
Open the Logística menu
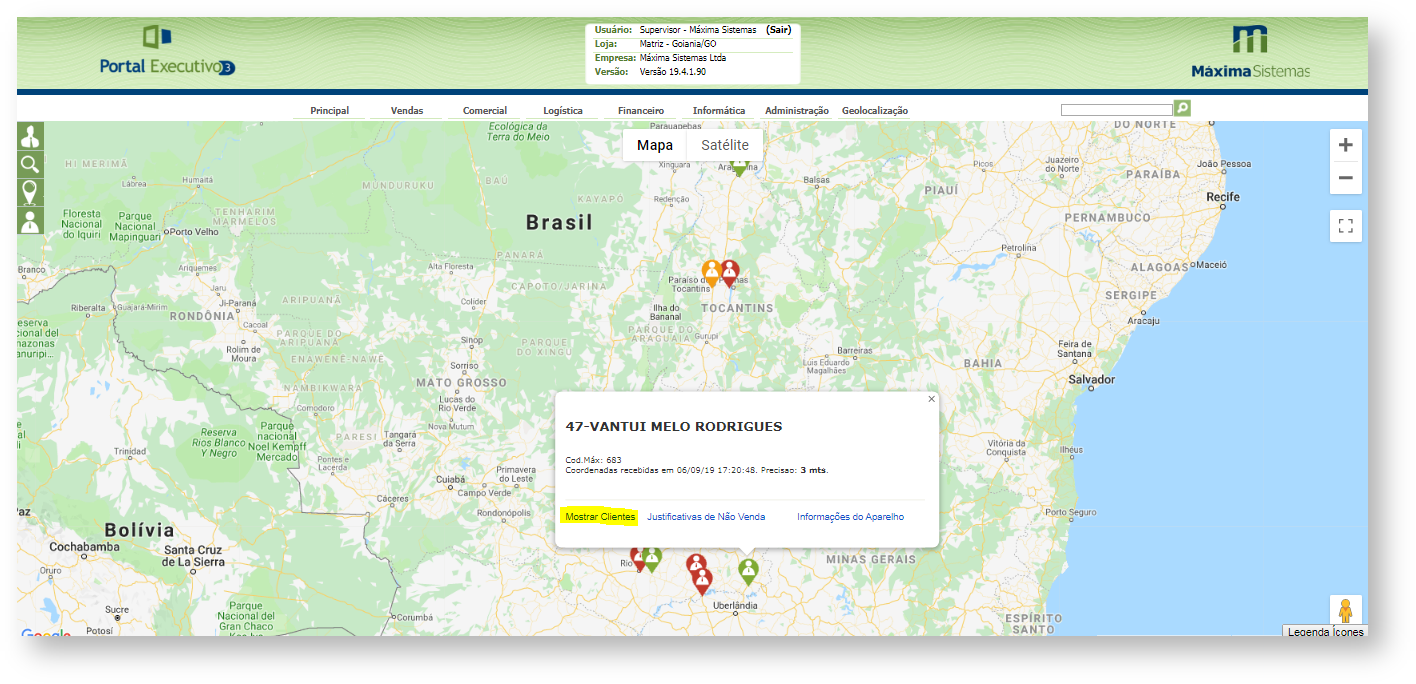[563, 111]
